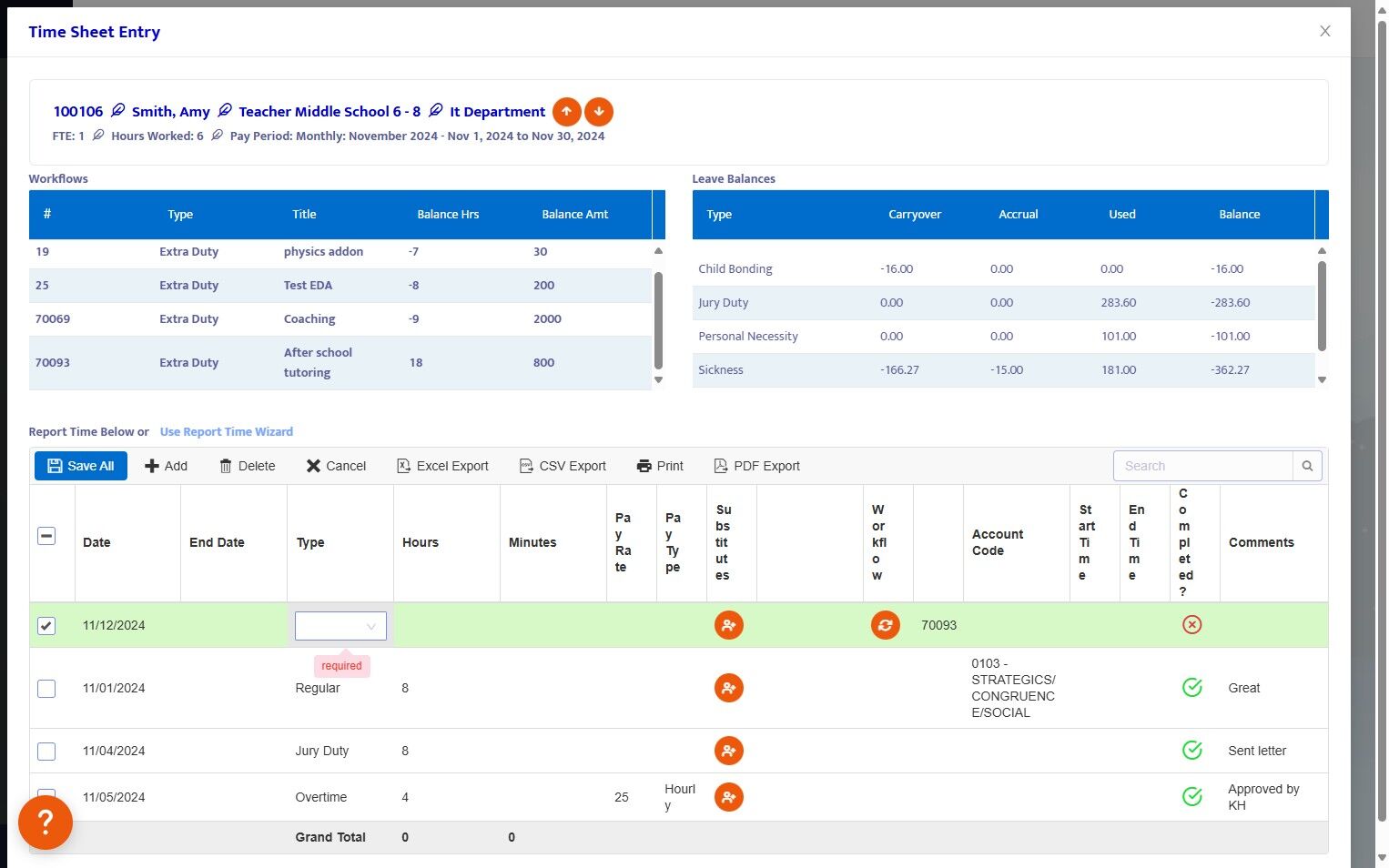This screenshot has height=868, width=1389.
Task: Click the search magnifier icon
Action: click(1307, 466)
